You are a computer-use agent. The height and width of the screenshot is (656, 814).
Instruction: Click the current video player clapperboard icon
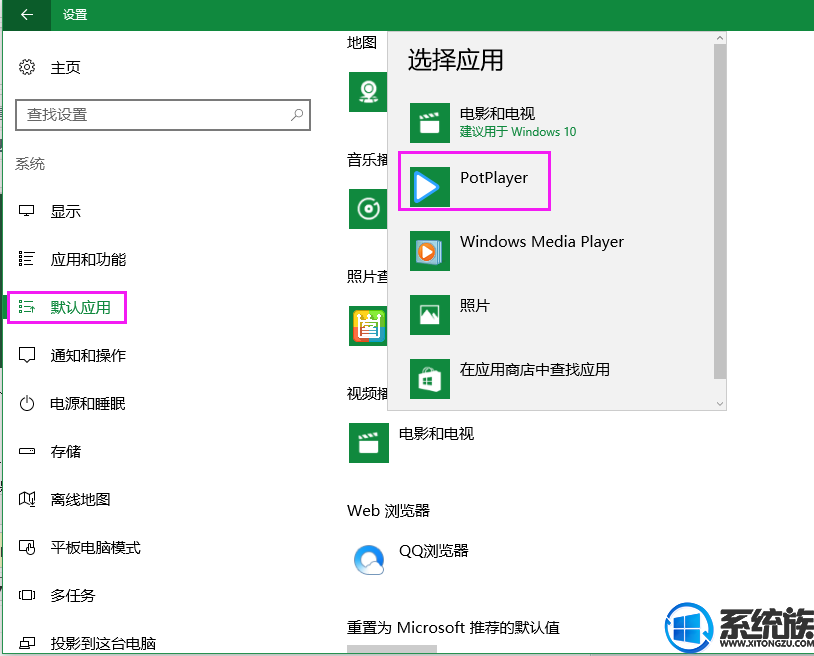coord(369,443)
